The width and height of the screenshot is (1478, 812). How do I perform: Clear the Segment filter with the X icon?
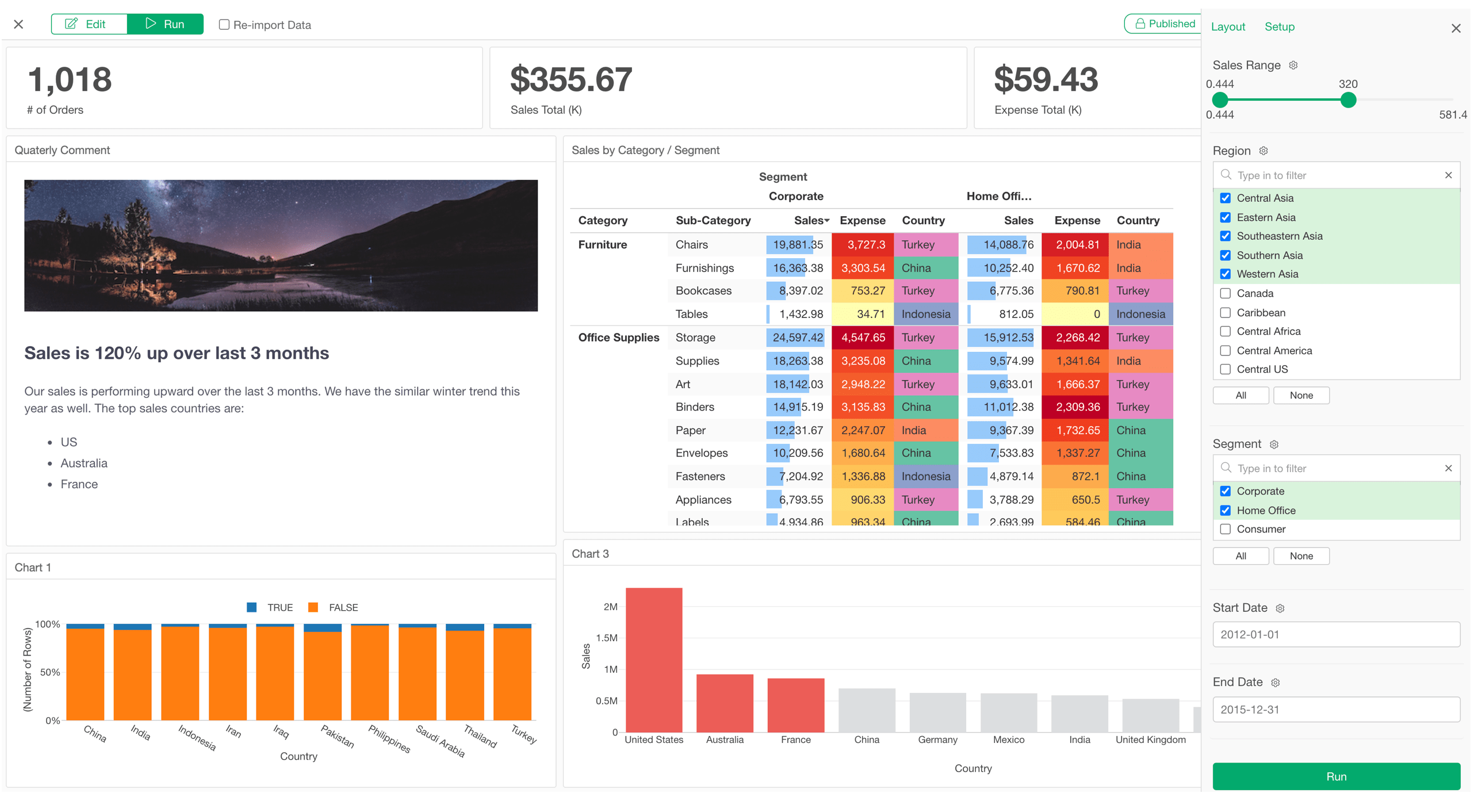pos(1449,468)
